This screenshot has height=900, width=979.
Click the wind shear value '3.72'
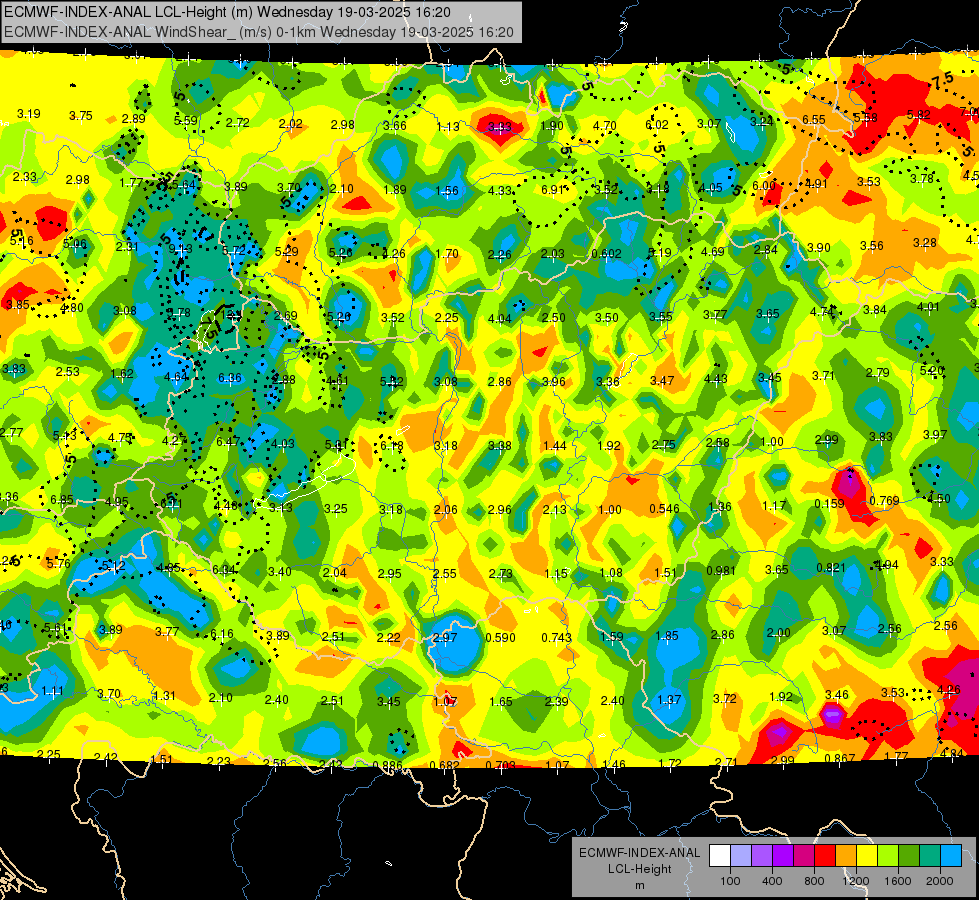pyautogui.click(x=724, y=698)
